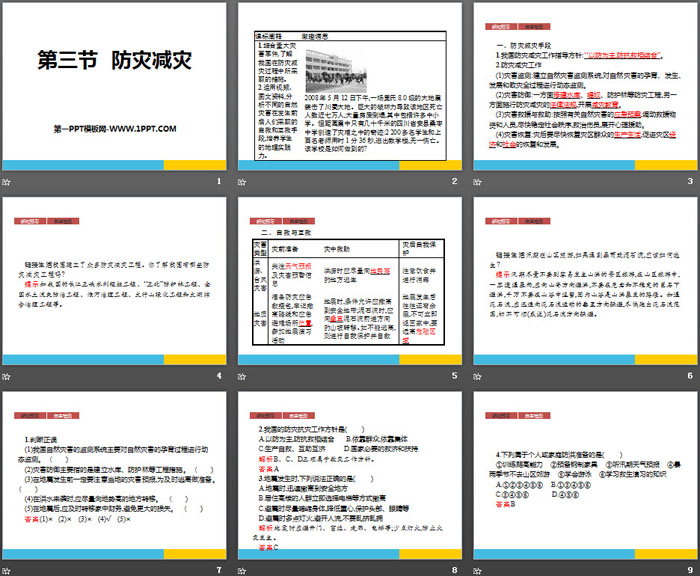
Task: Click the animation star icon under slide 3
Action: coord(478,182)
